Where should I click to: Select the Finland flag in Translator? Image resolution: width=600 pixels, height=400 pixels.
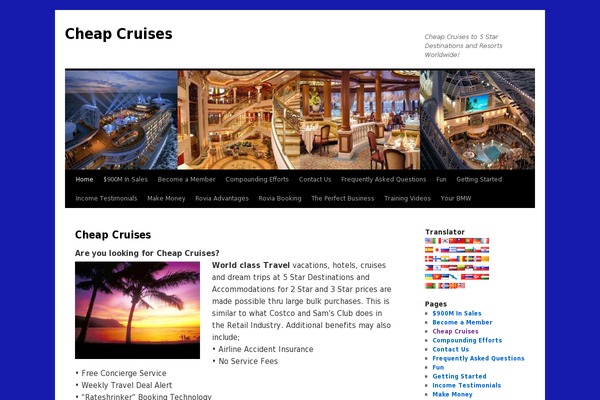tap(437, 259)
